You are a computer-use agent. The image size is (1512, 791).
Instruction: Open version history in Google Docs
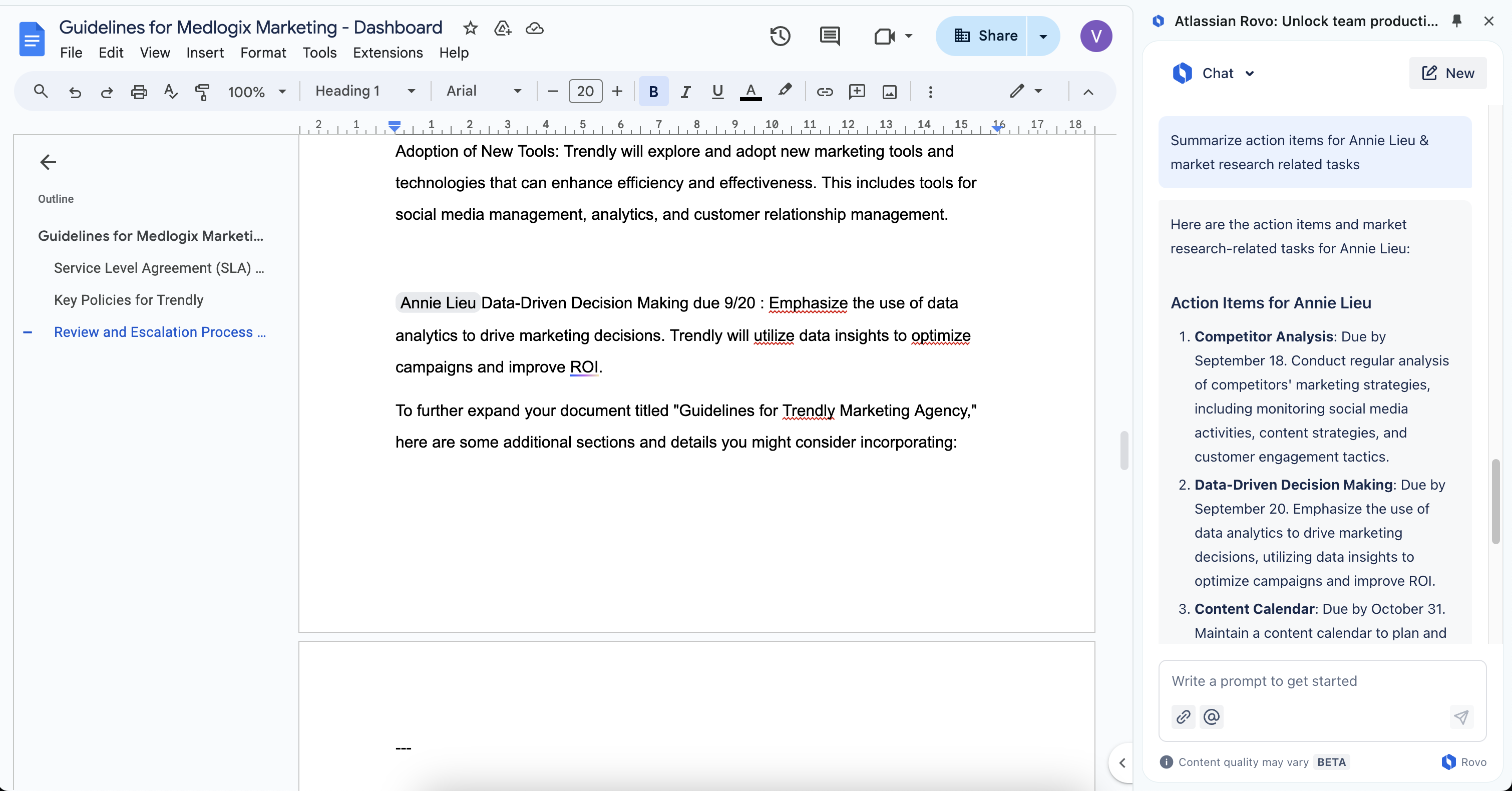pyautogui.click(x=781, y=36)
